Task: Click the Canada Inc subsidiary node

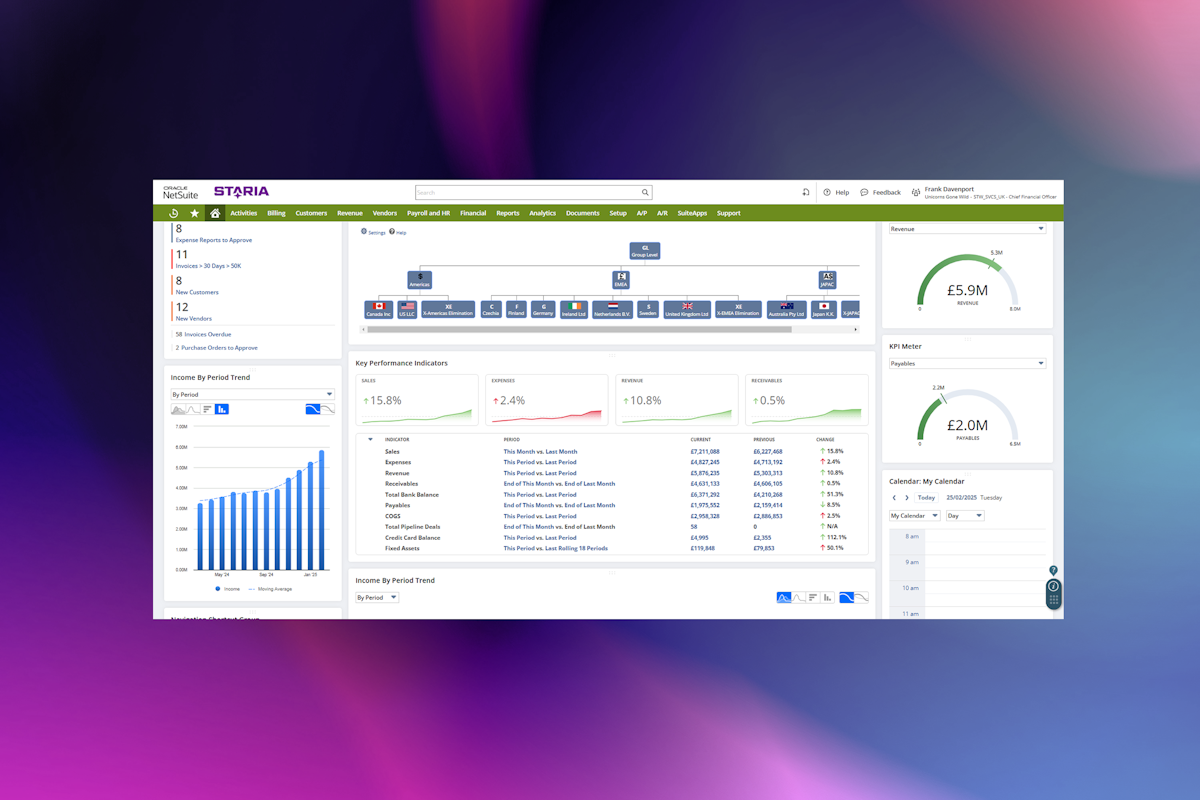Action: [378, 310]
